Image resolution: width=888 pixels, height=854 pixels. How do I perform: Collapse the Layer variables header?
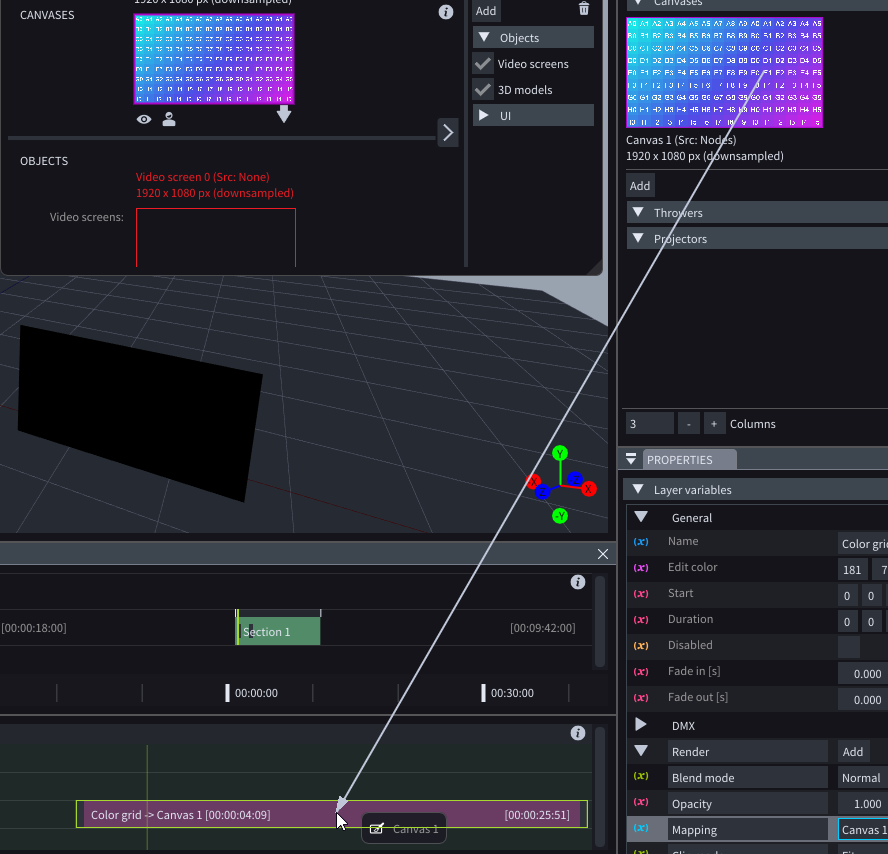coord(637,490)
